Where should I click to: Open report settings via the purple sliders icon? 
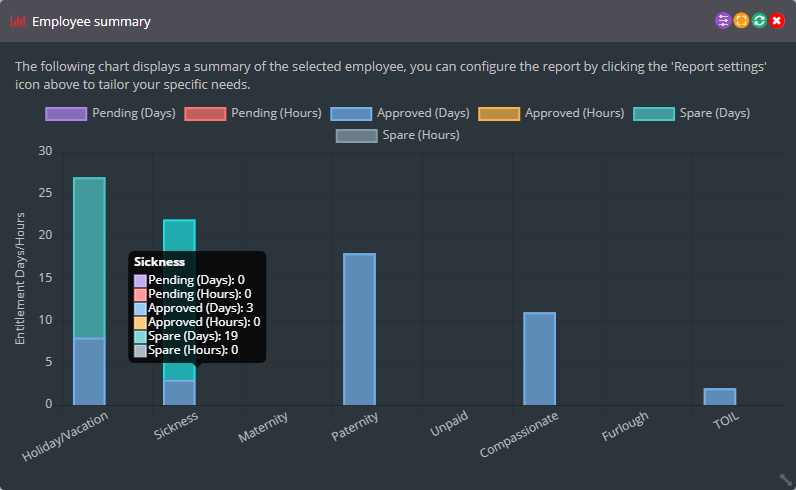click(x=723, y=21)
